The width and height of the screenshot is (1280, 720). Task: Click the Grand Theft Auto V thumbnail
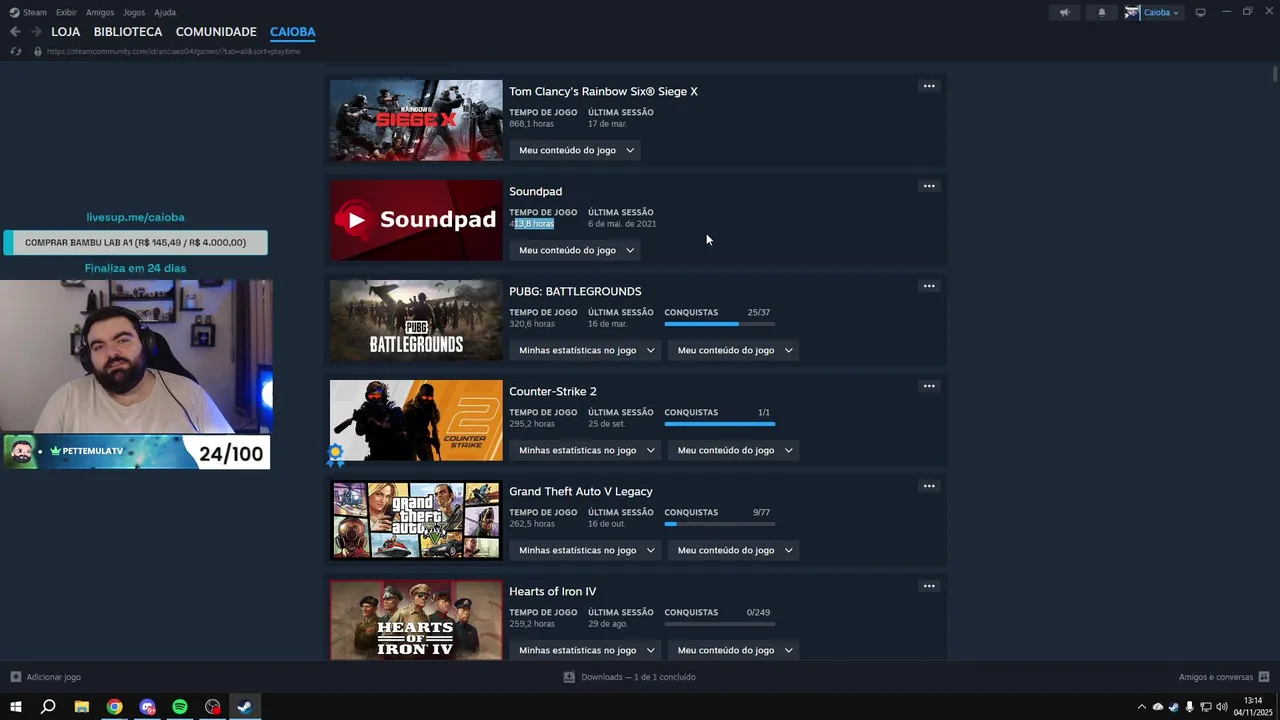tap(416, 520)
